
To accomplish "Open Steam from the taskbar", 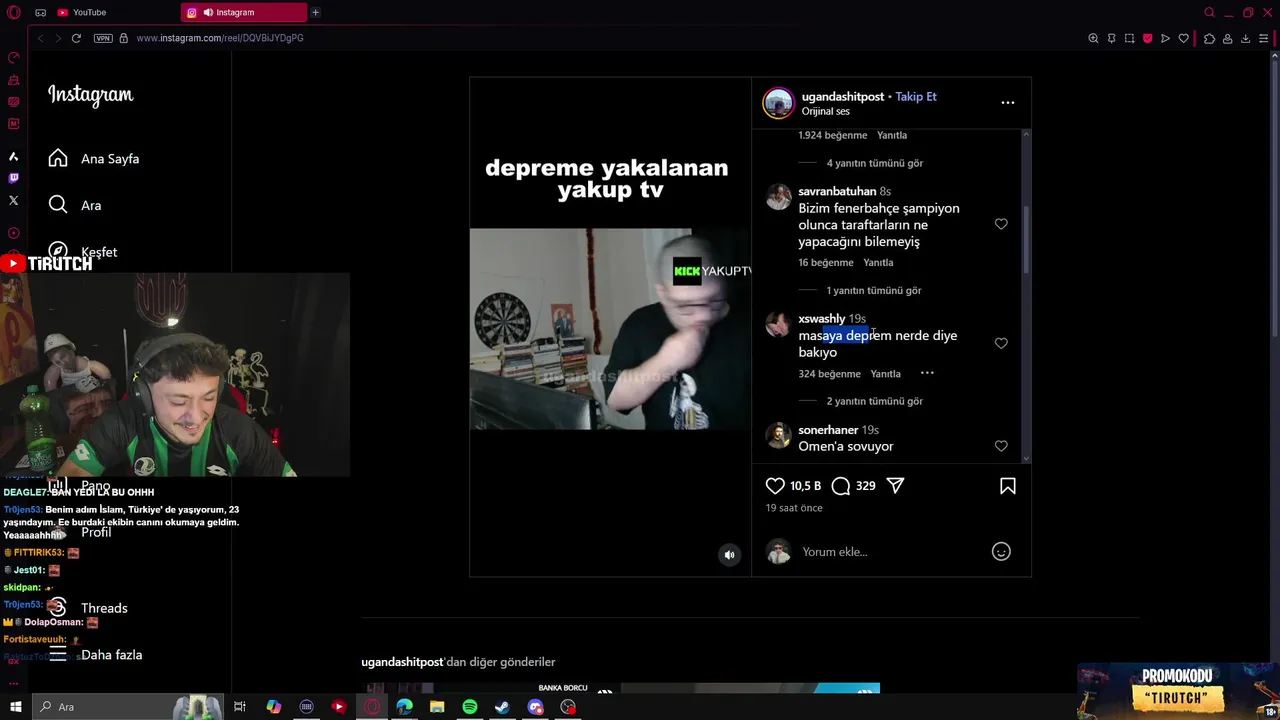I will 502,707.
